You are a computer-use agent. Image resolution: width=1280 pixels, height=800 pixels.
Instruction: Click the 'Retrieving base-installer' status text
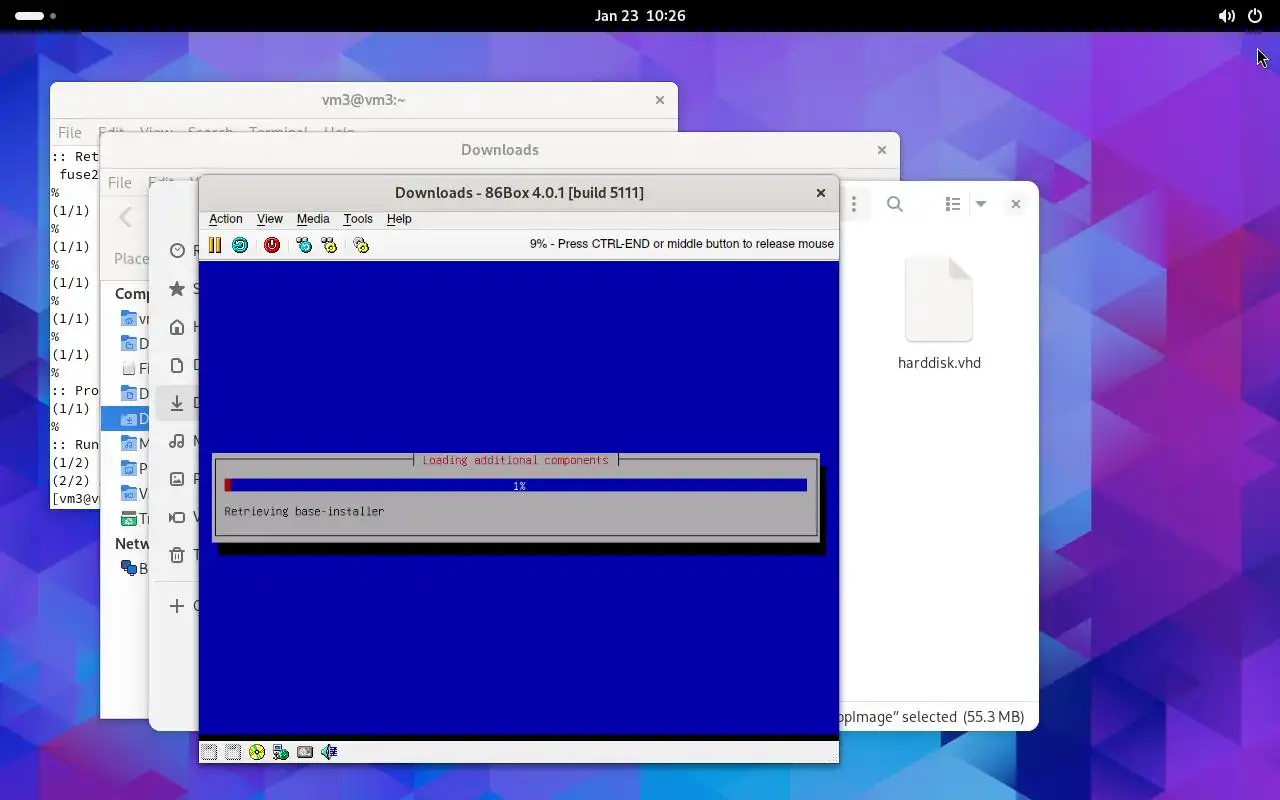(304, 511)
